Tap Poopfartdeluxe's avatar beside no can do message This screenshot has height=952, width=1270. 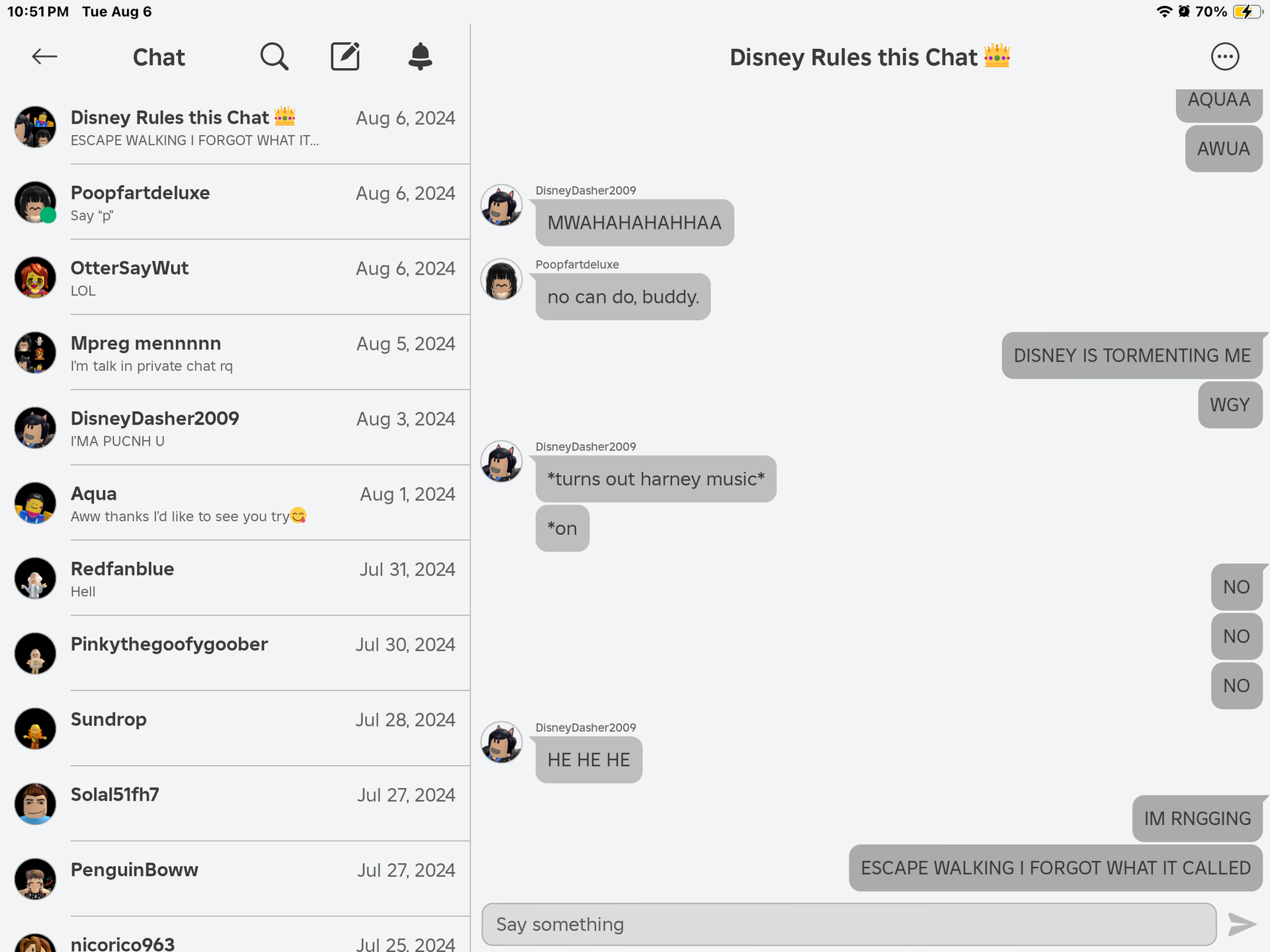501,280
